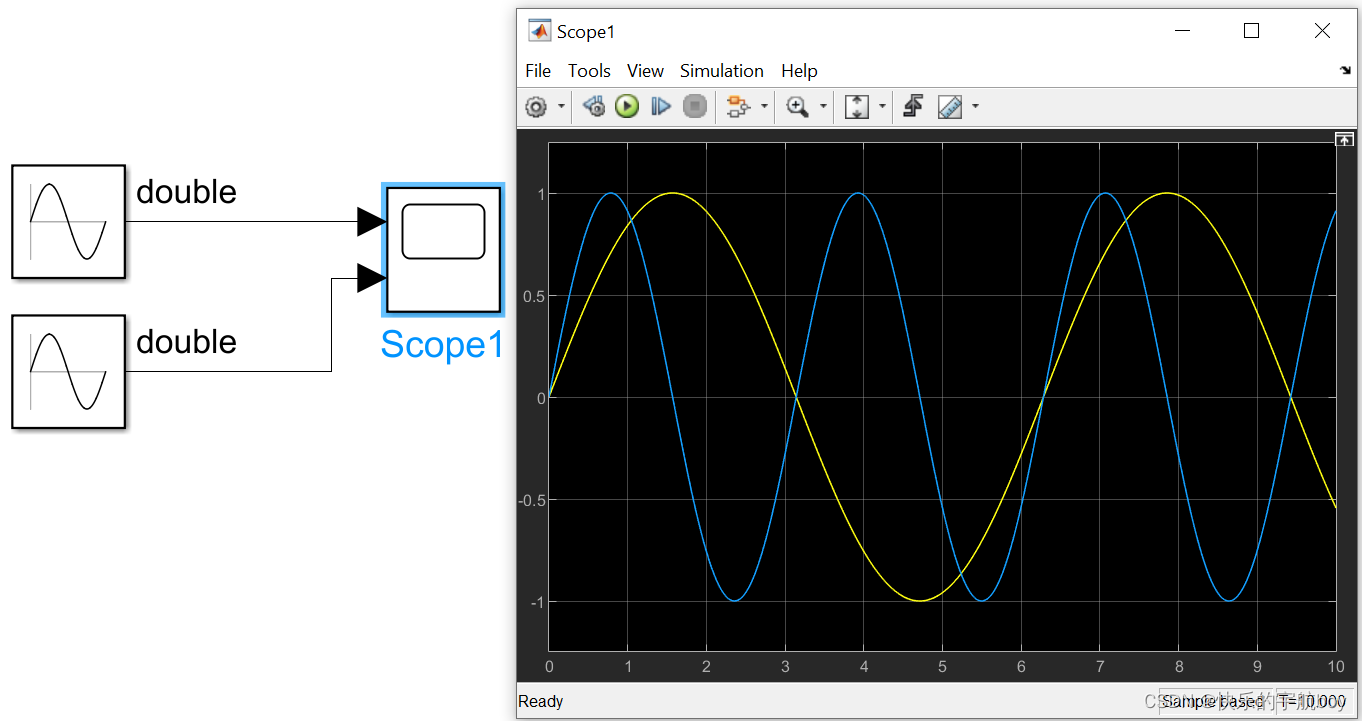1362x721 pixels.
Task: Open the Simulation menu
Action: pyautogui.click(x=721, y=70)
